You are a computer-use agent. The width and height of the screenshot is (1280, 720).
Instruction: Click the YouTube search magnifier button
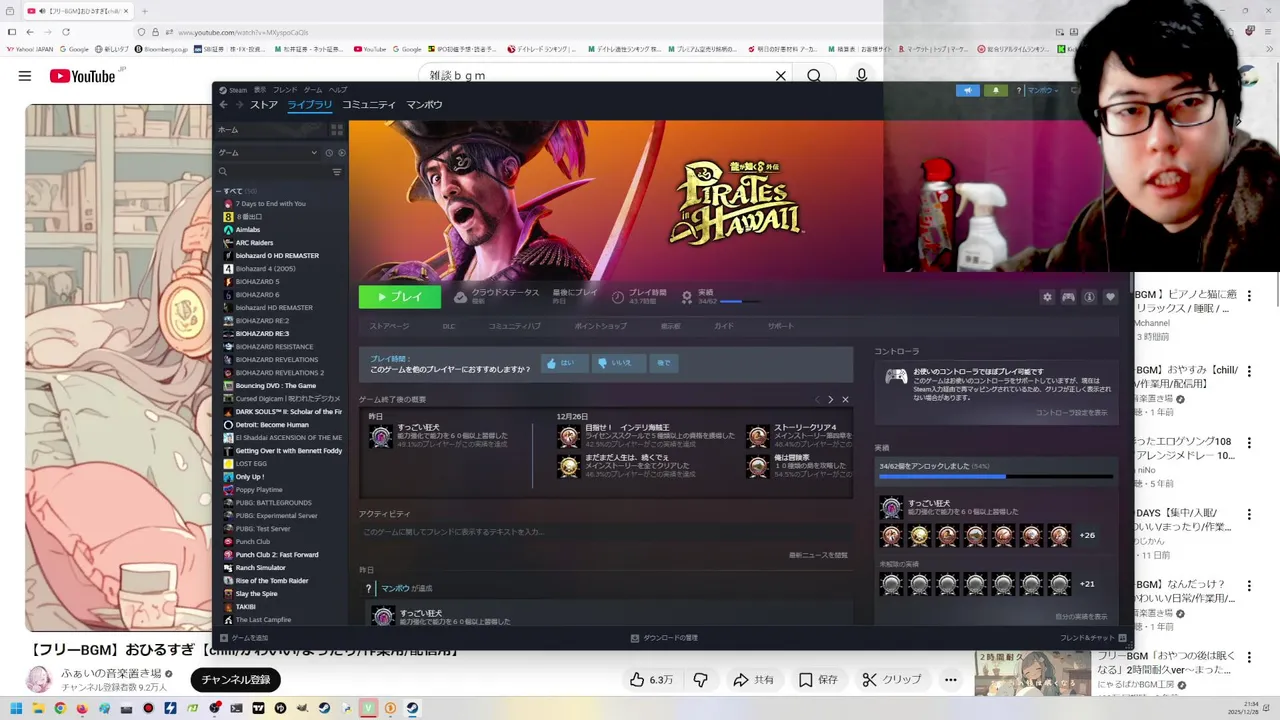814,76
